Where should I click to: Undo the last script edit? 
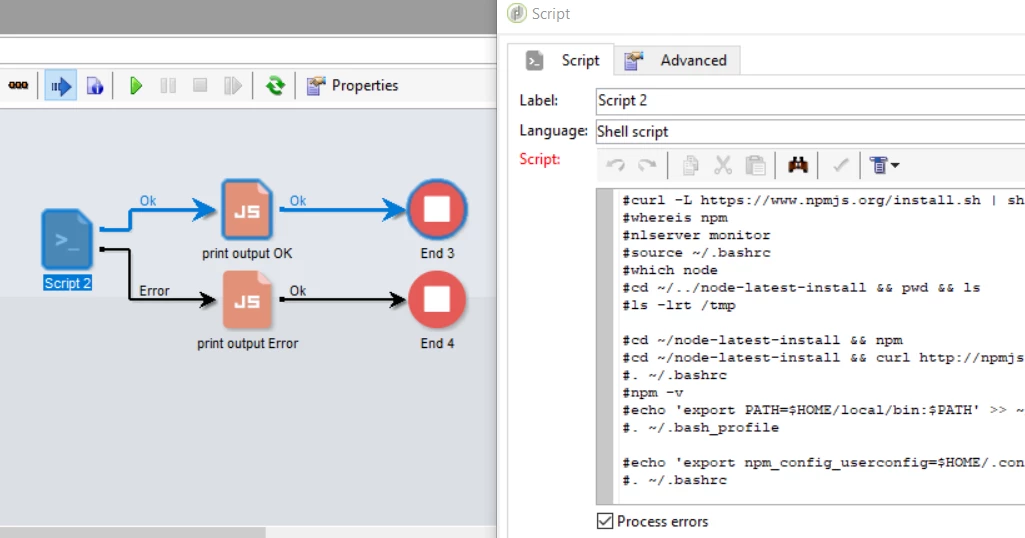coord(615,165)
